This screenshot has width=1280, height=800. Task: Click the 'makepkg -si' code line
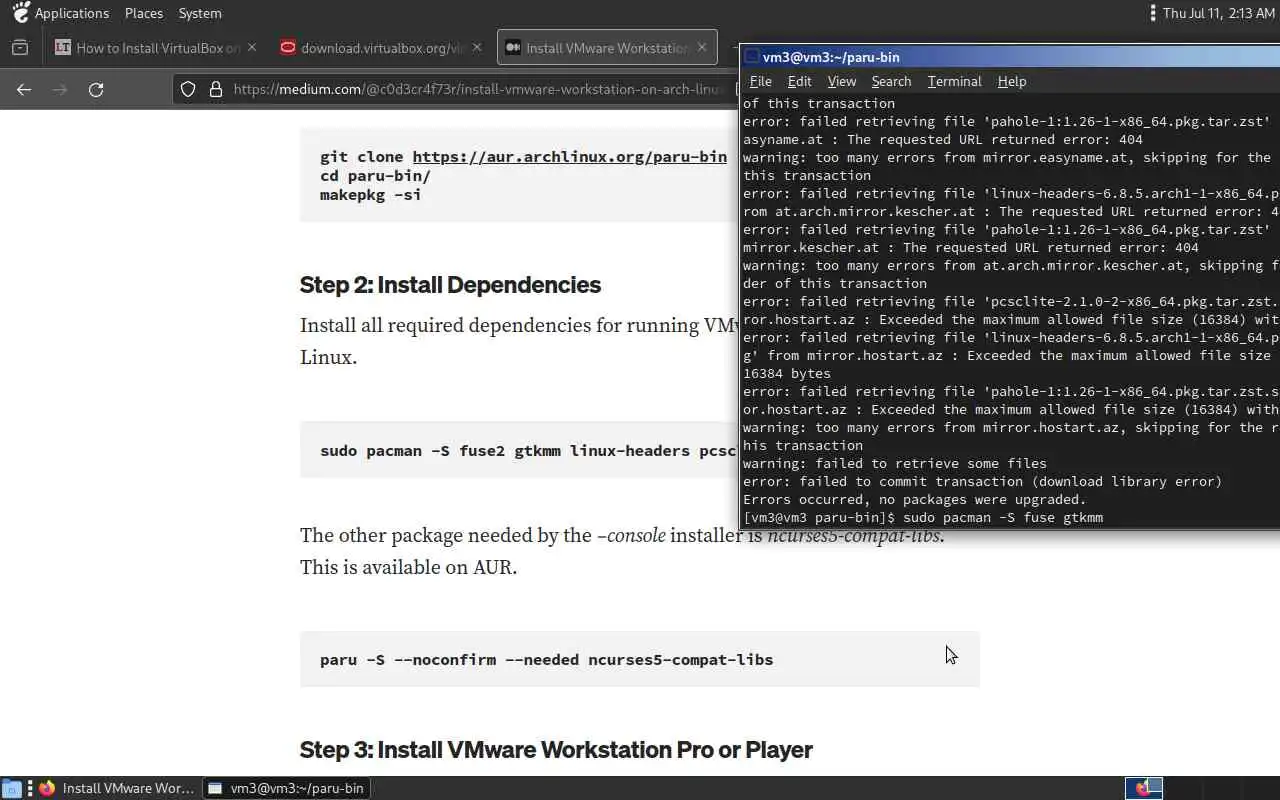pos(370,194)
